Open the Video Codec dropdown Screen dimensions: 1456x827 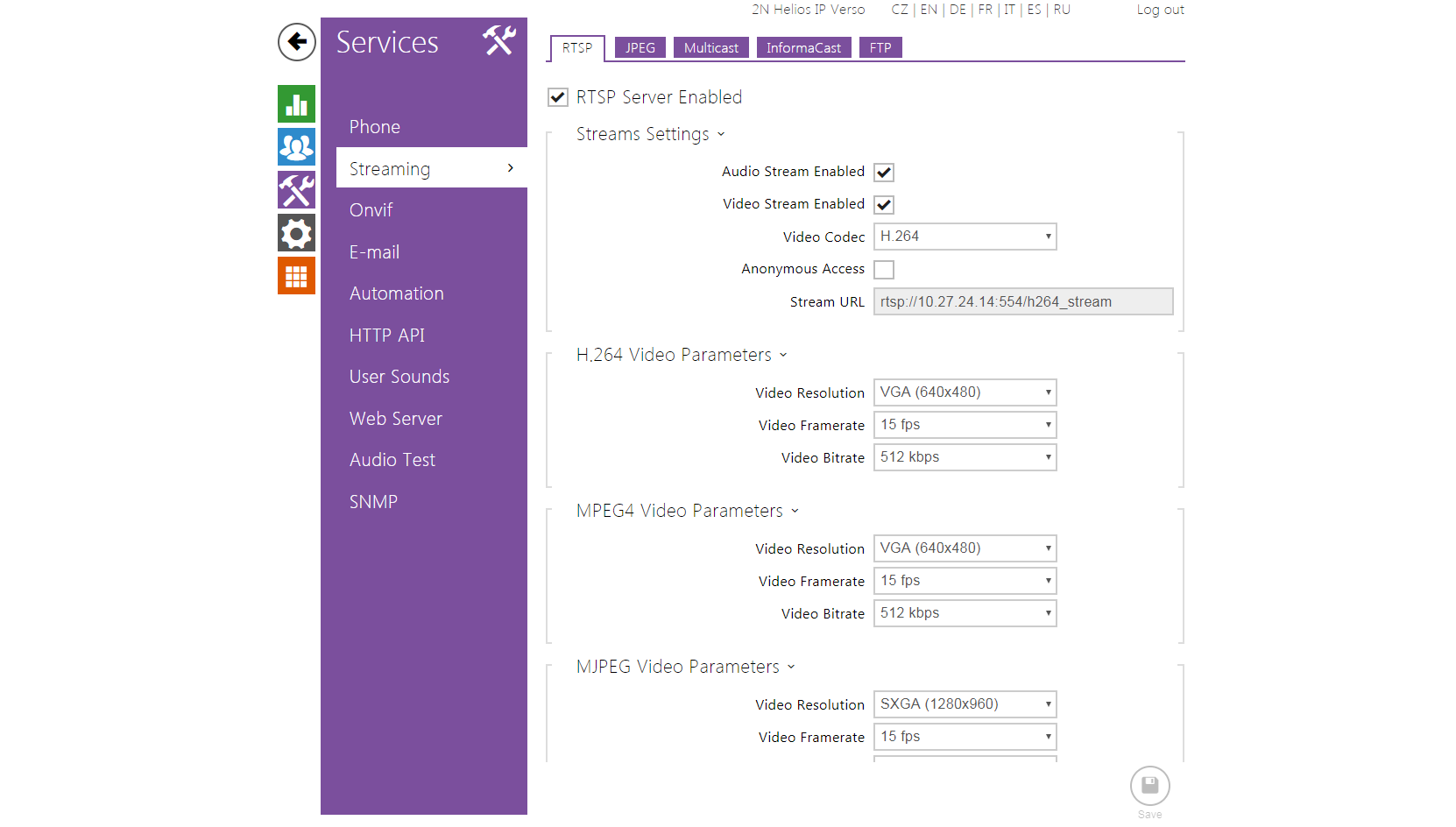[x=965, y=237]
